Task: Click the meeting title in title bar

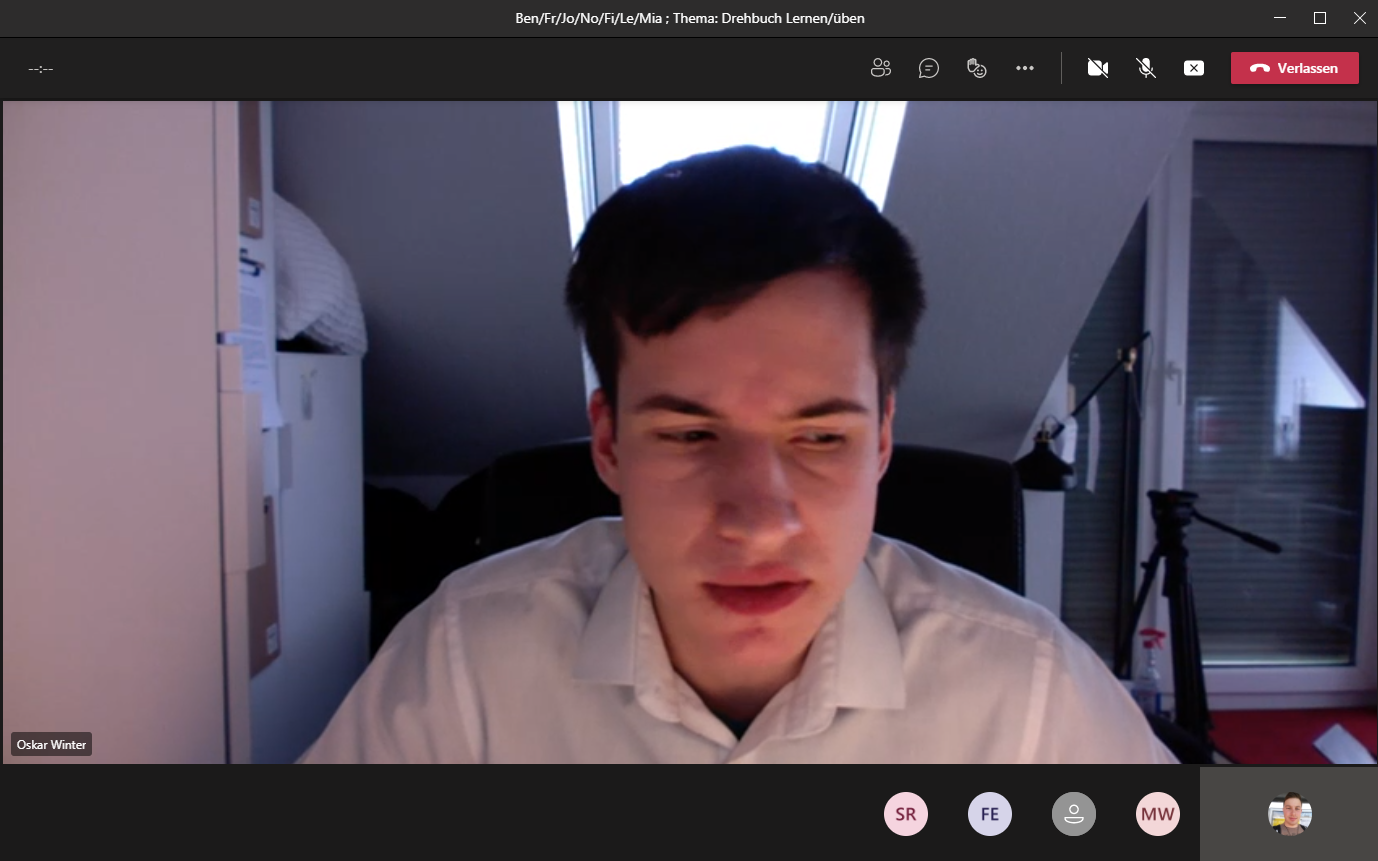Action: (689, 18)
